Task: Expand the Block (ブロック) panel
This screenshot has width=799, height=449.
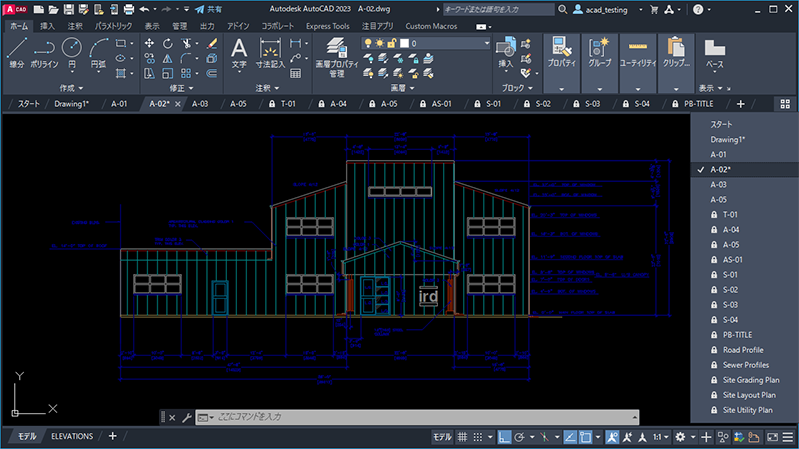Action: click(517, 88)
